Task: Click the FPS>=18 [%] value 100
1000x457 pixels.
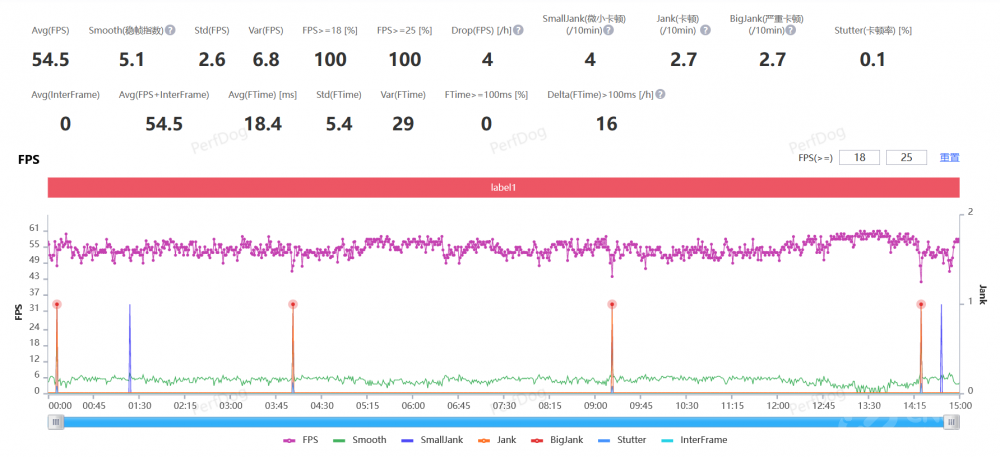Action: point(330,60)
